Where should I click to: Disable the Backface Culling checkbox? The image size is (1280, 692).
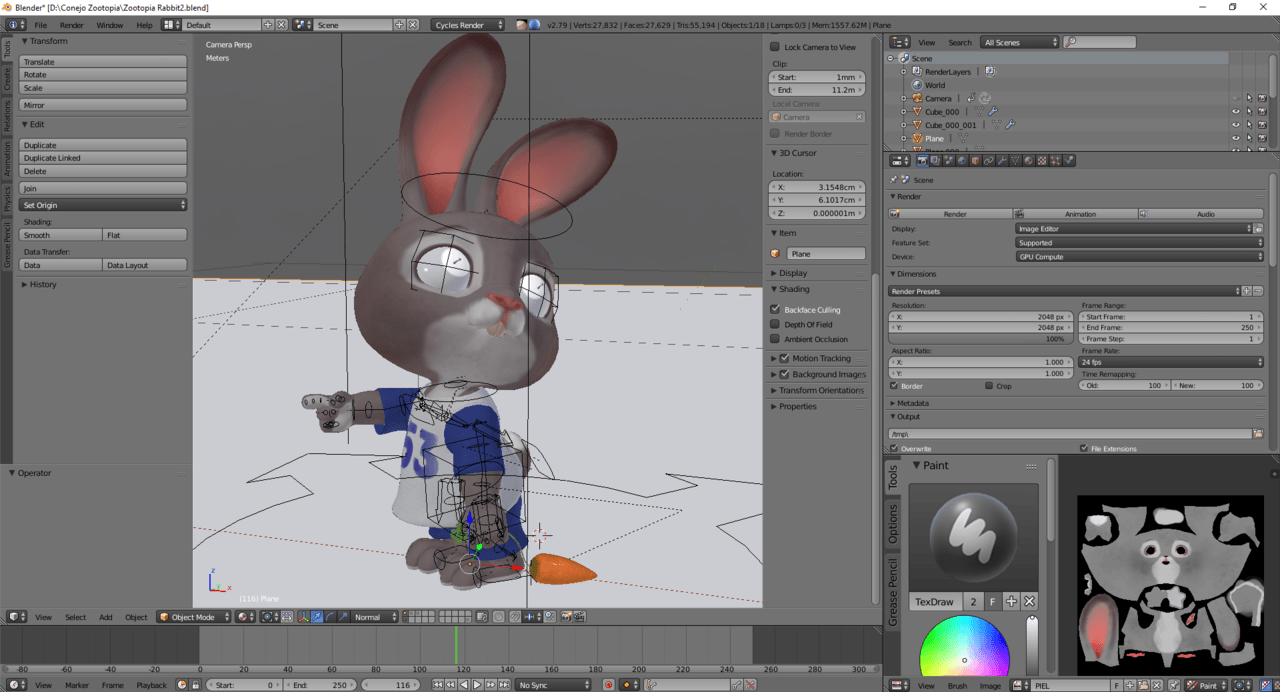pos(775,310)
